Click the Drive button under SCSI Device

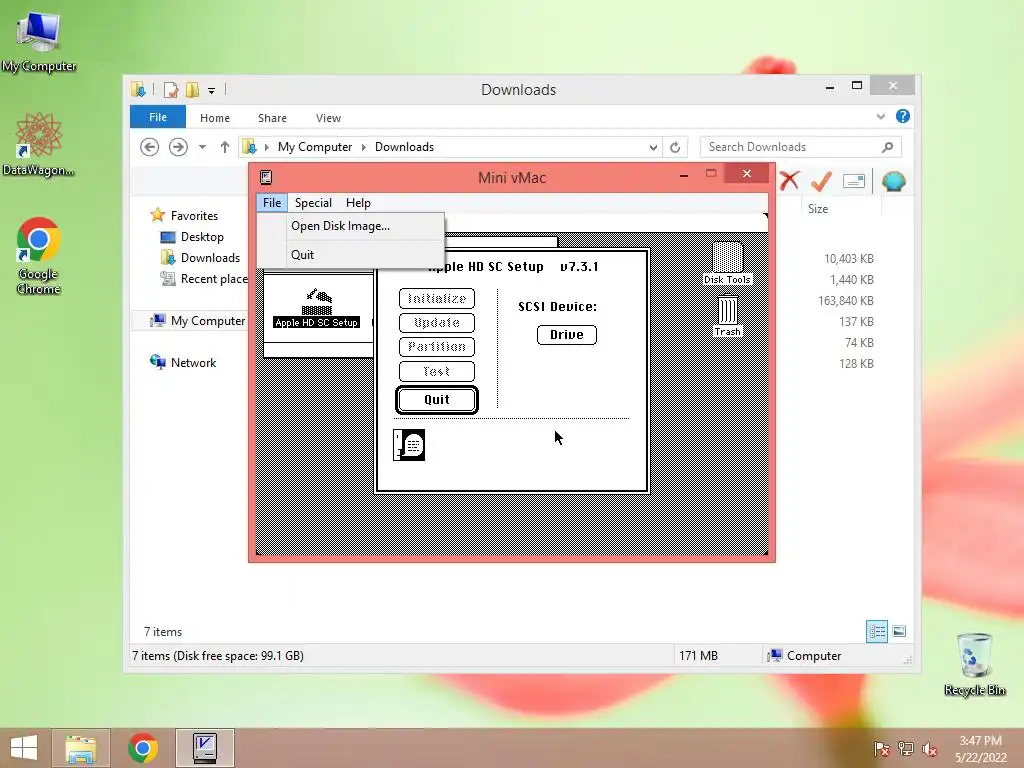(x=567, y=334)
